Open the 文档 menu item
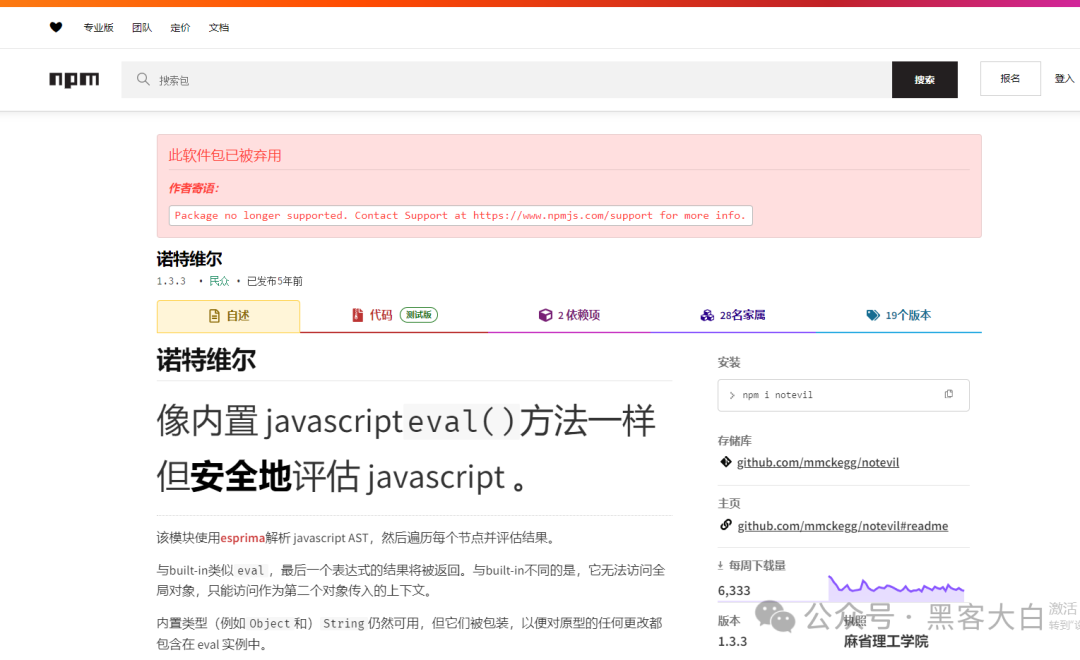The width and height of the screenshot is (1080, 660). coord(218,27)
